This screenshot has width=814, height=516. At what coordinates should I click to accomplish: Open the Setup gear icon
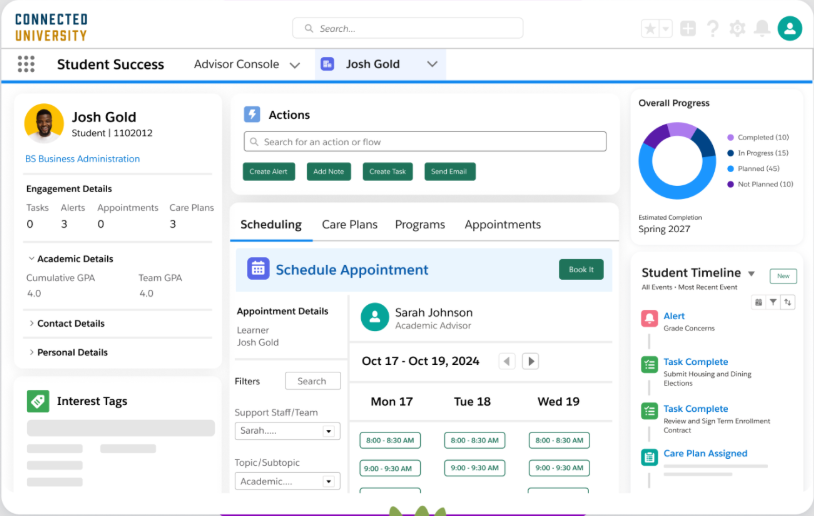point(738,29)
